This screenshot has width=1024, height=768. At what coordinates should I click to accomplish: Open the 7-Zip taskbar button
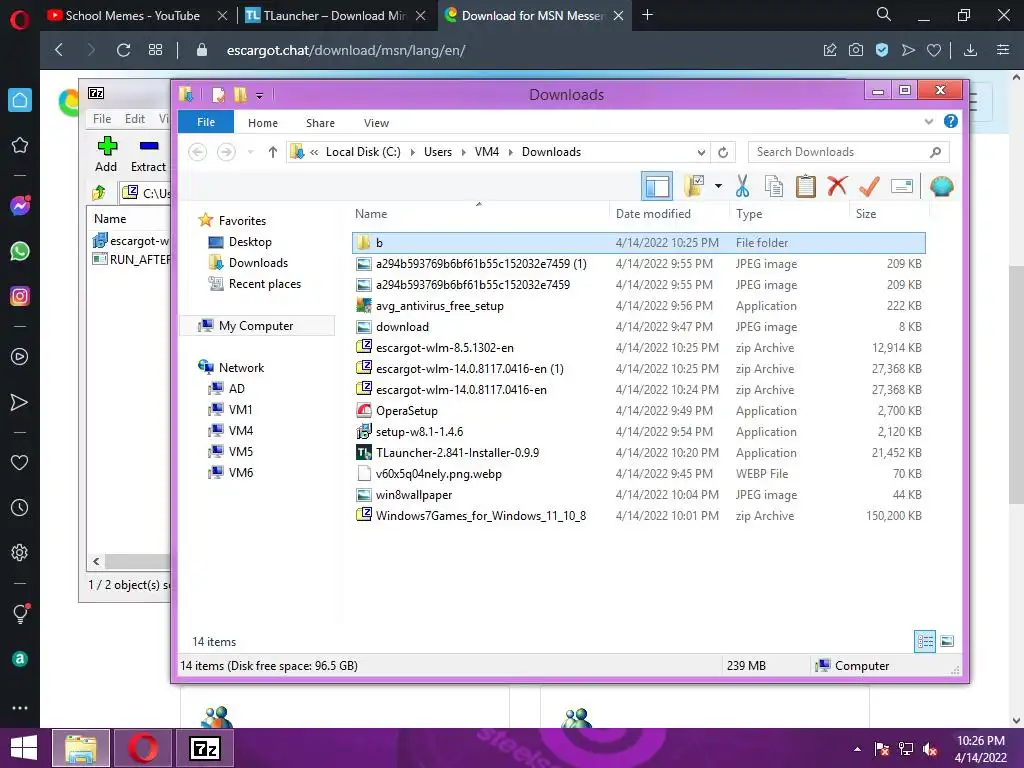point(205,748)
